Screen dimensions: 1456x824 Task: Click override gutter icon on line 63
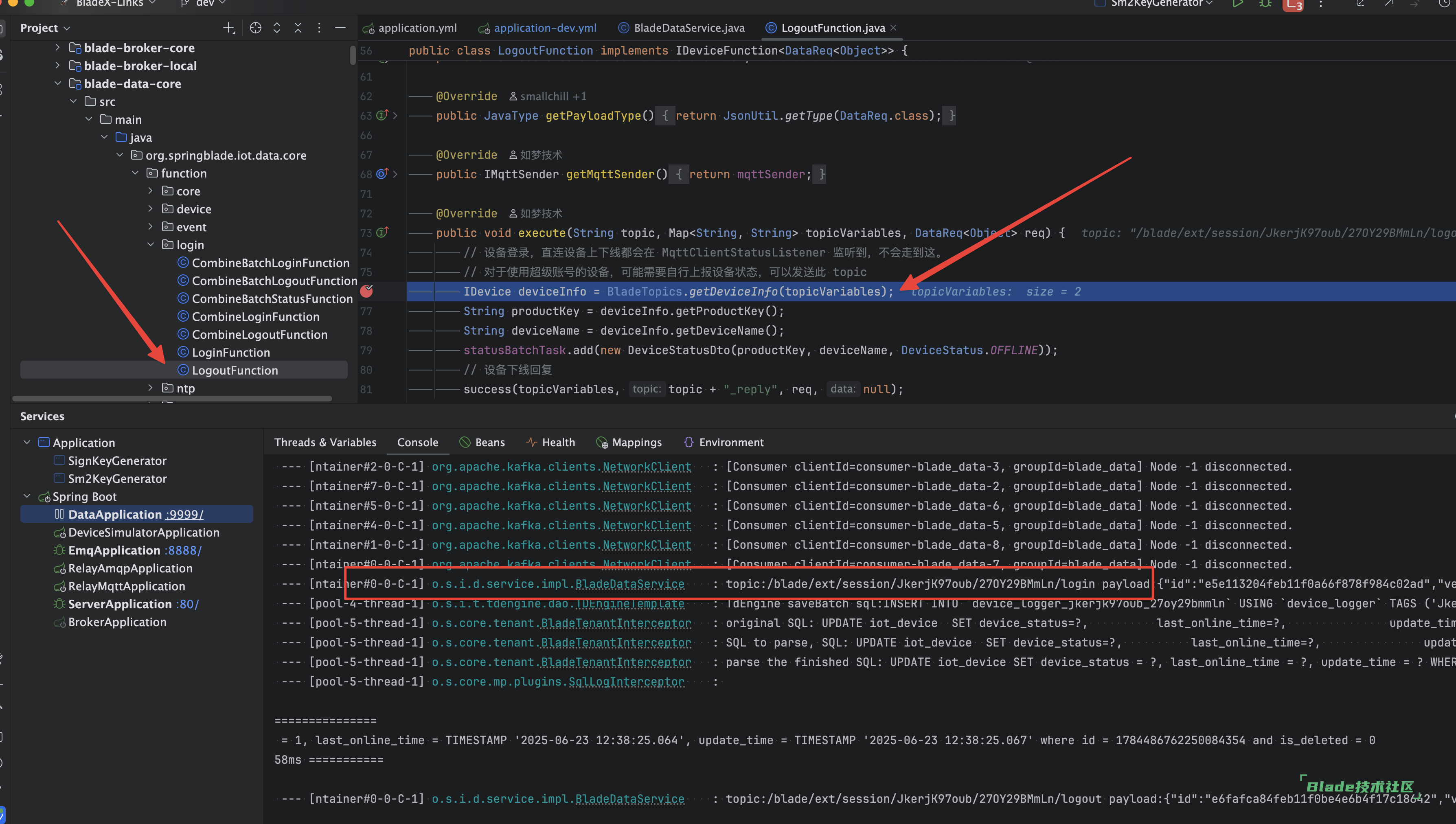pos(383,116)
